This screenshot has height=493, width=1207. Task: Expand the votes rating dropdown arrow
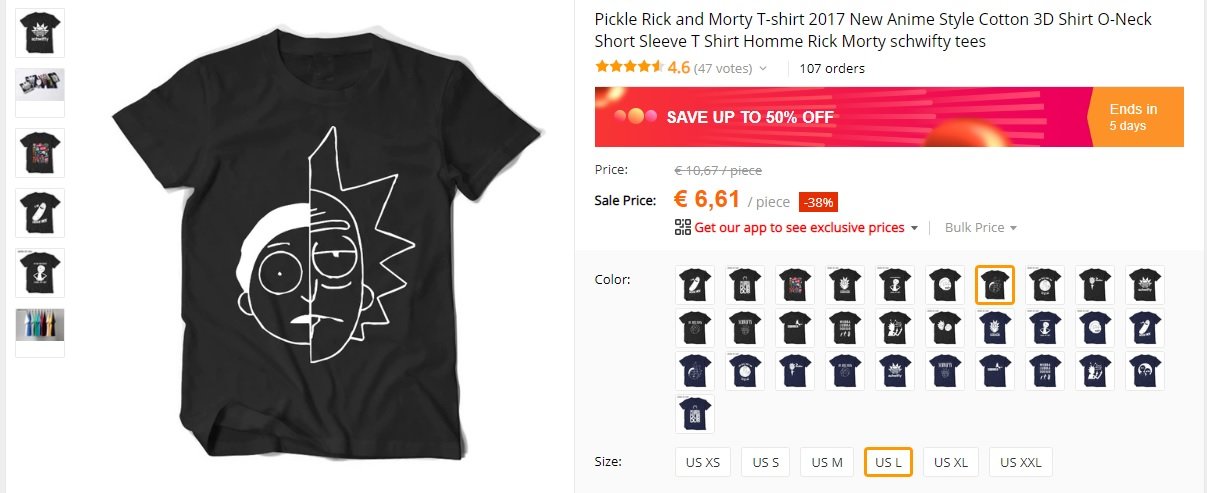click(763, 69)
